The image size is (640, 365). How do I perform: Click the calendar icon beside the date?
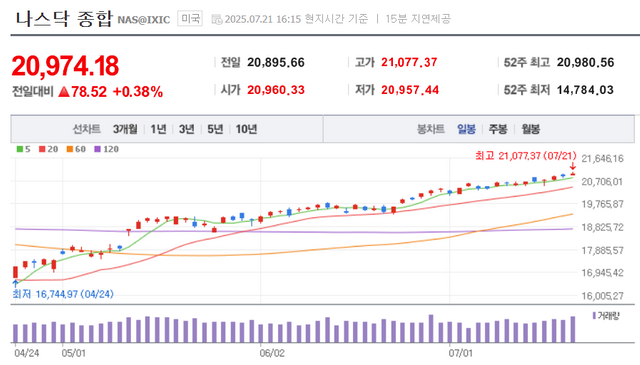pos(217,19)
